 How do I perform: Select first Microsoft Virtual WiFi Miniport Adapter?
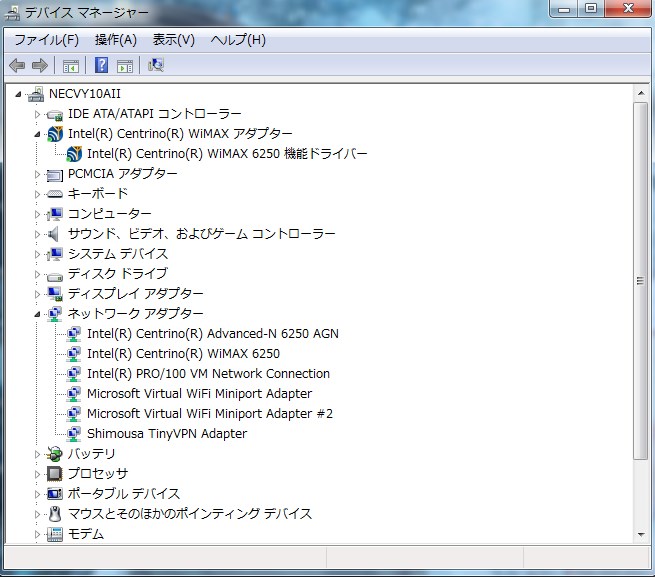(200, 394)
